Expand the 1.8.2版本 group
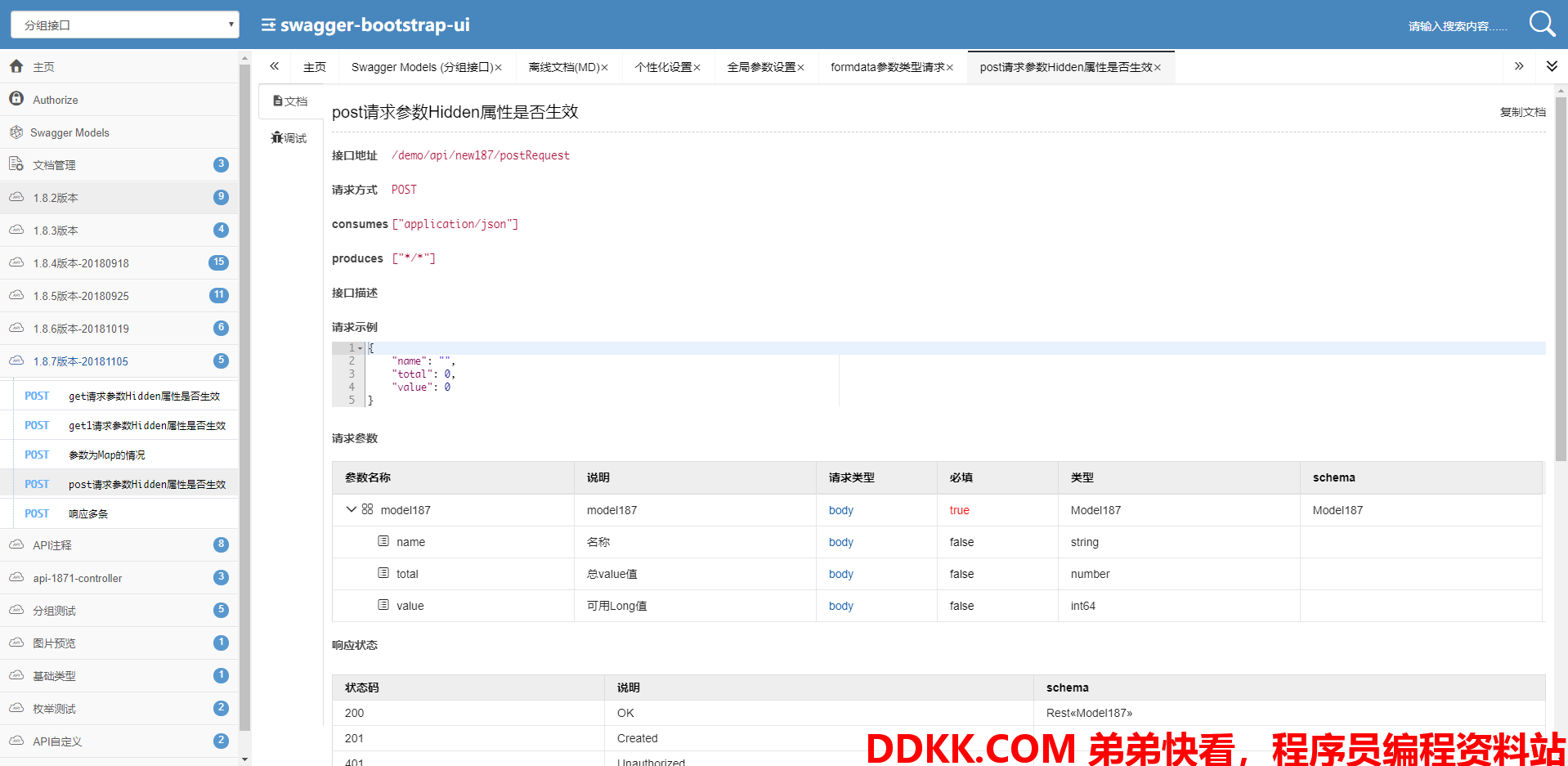The image size is (1568, 766). pos(119,197)
